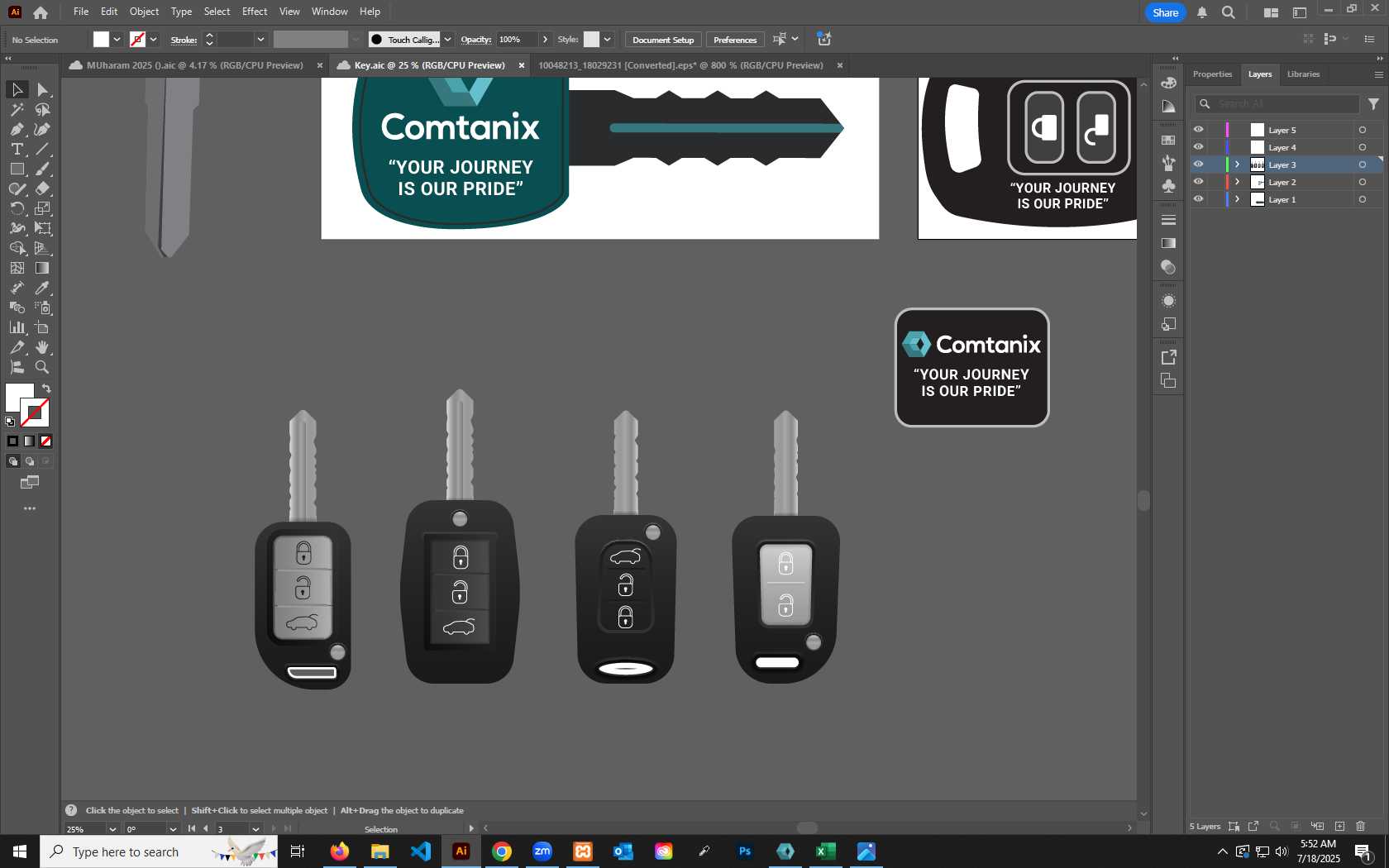Select the Column Graph tool
This screenshot has height=868, width=1389.
tap(17, 327)
